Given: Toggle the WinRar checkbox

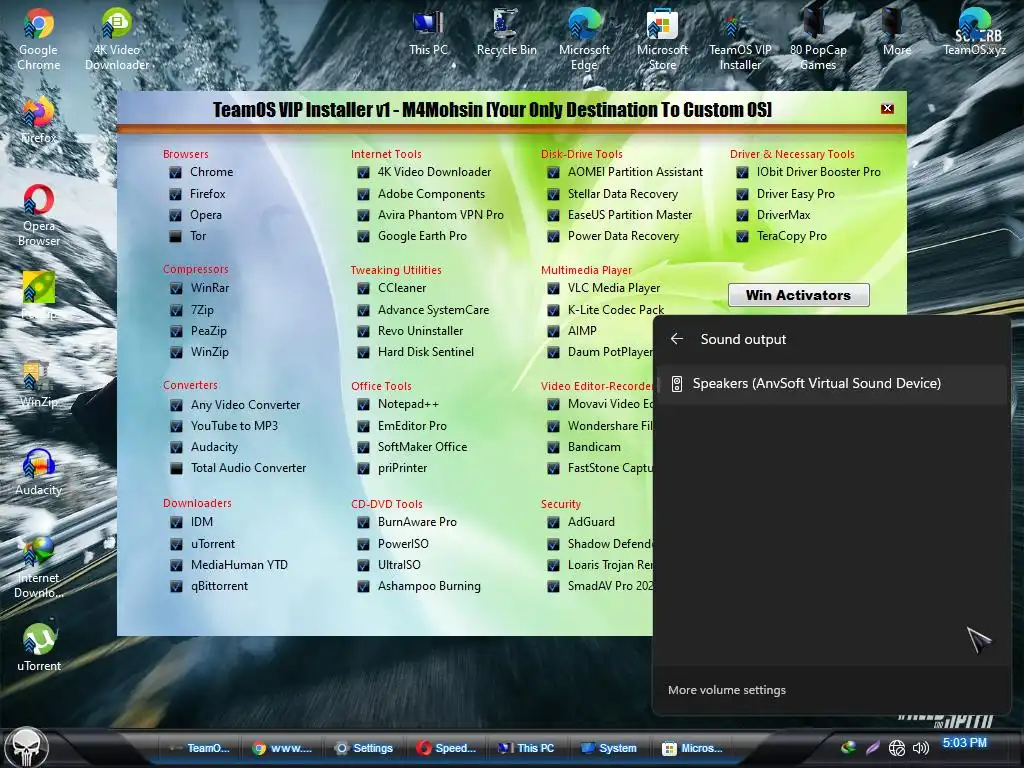Looking at the screenshot, I should (x=176, y=288).
